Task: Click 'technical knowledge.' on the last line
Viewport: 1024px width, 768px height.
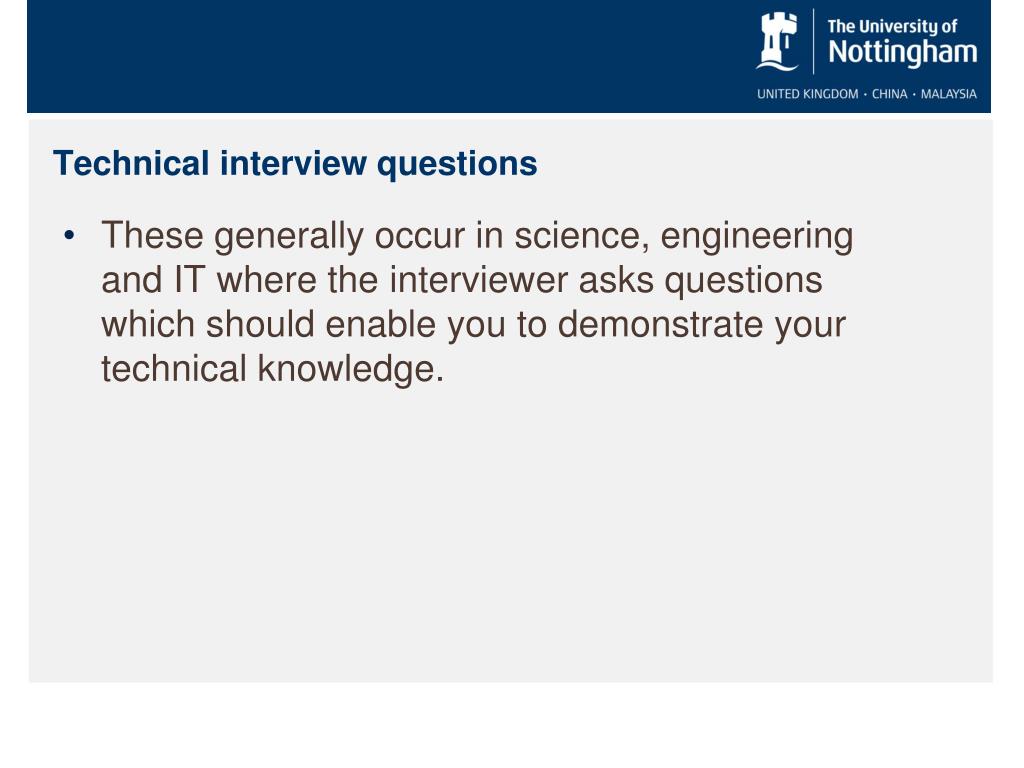Action: 272,369
